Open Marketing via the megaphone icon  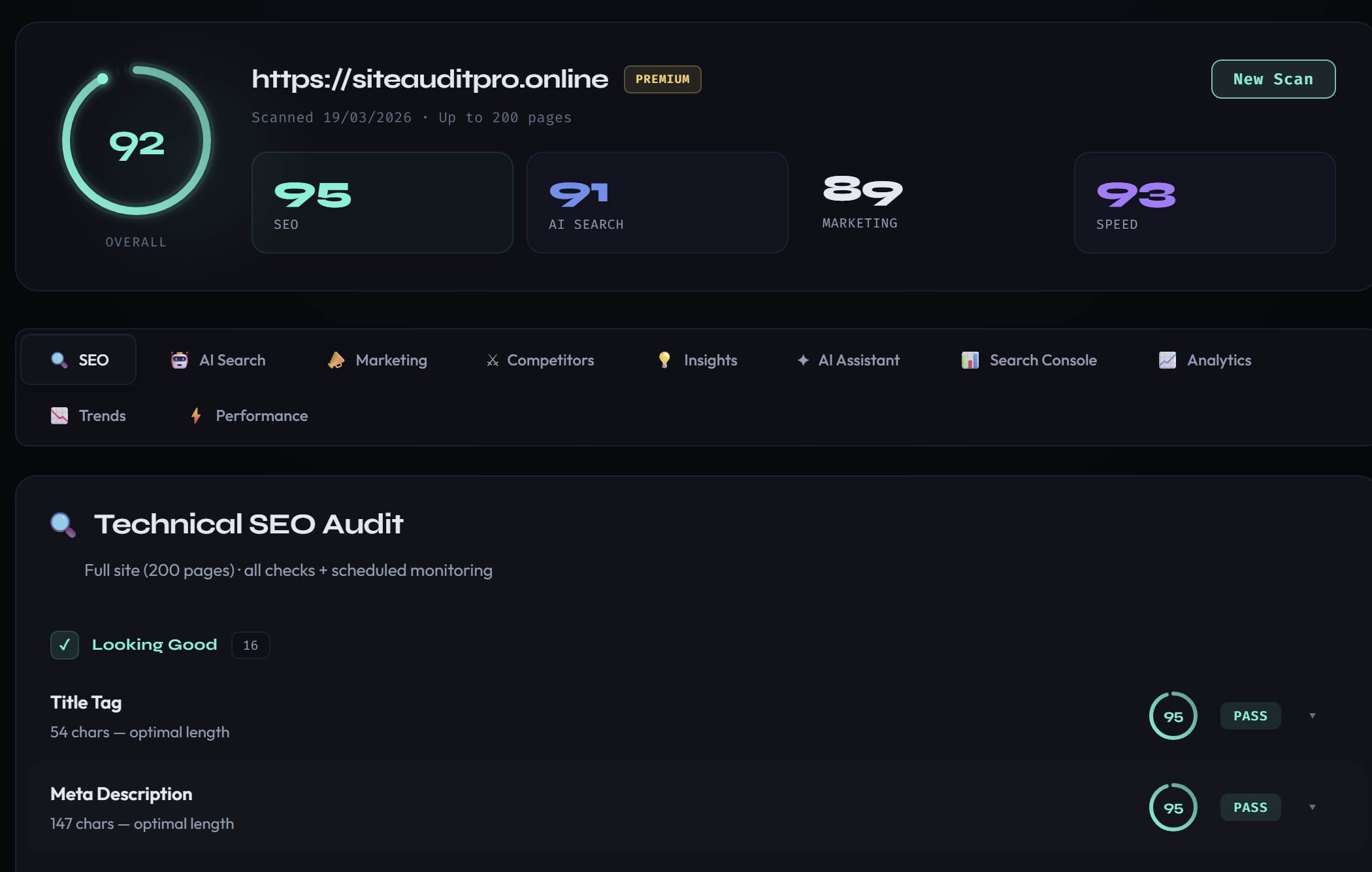(x=335, y=360)
